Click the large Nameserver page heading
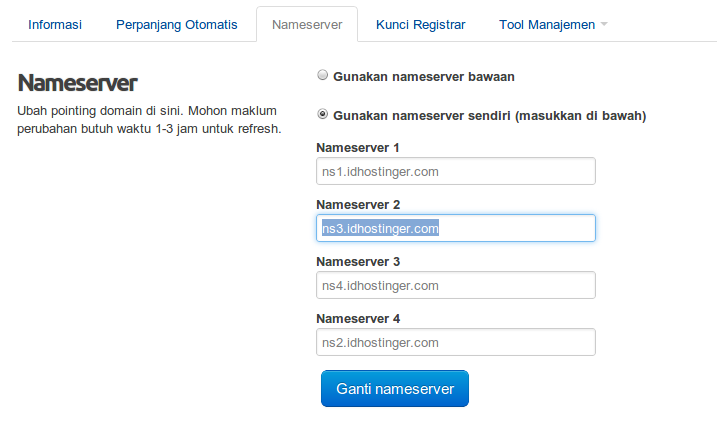Viewport: 717px width, 443px height. (x=77, y=83)
